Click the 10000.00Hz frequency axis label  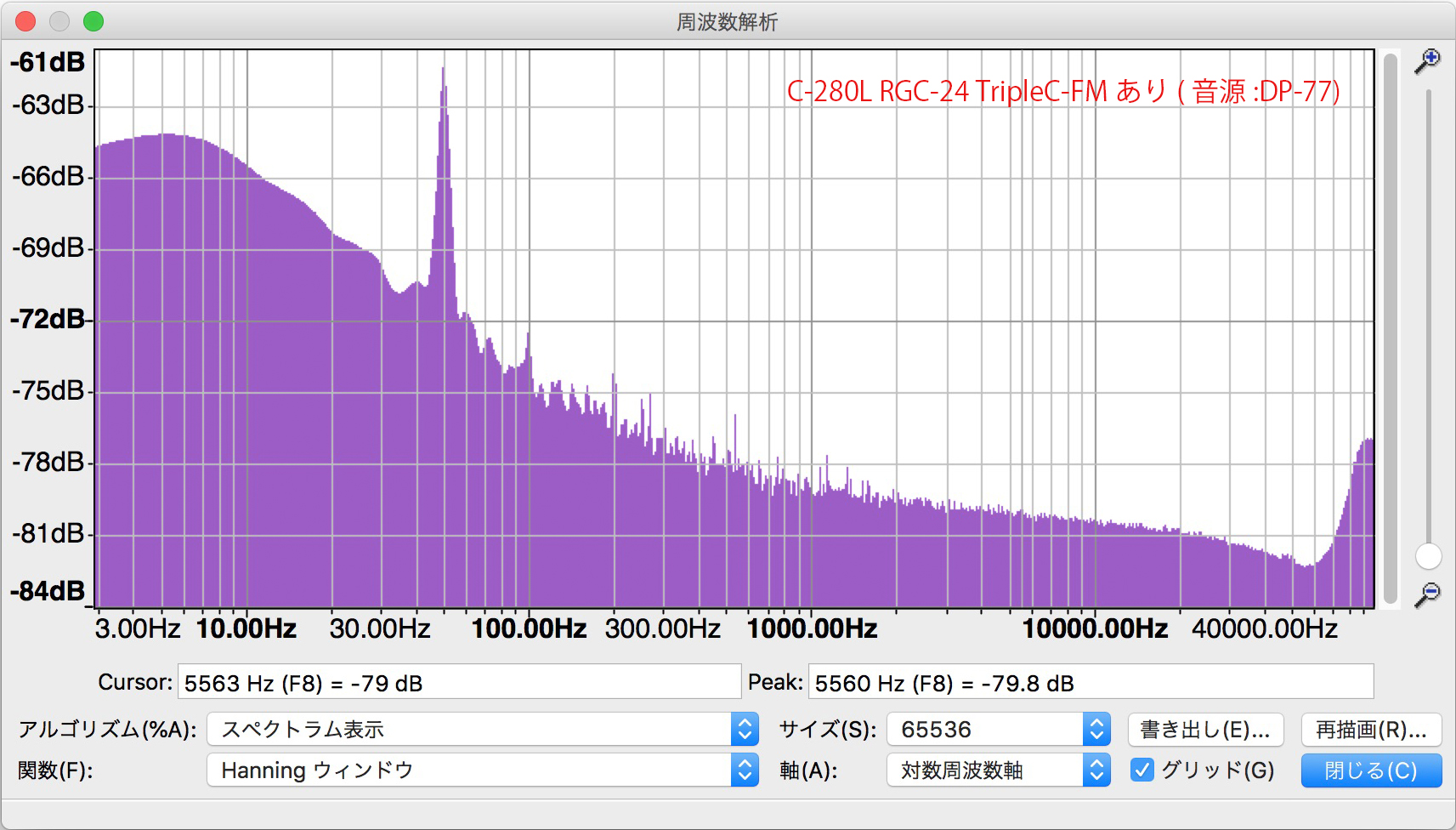1095,628
